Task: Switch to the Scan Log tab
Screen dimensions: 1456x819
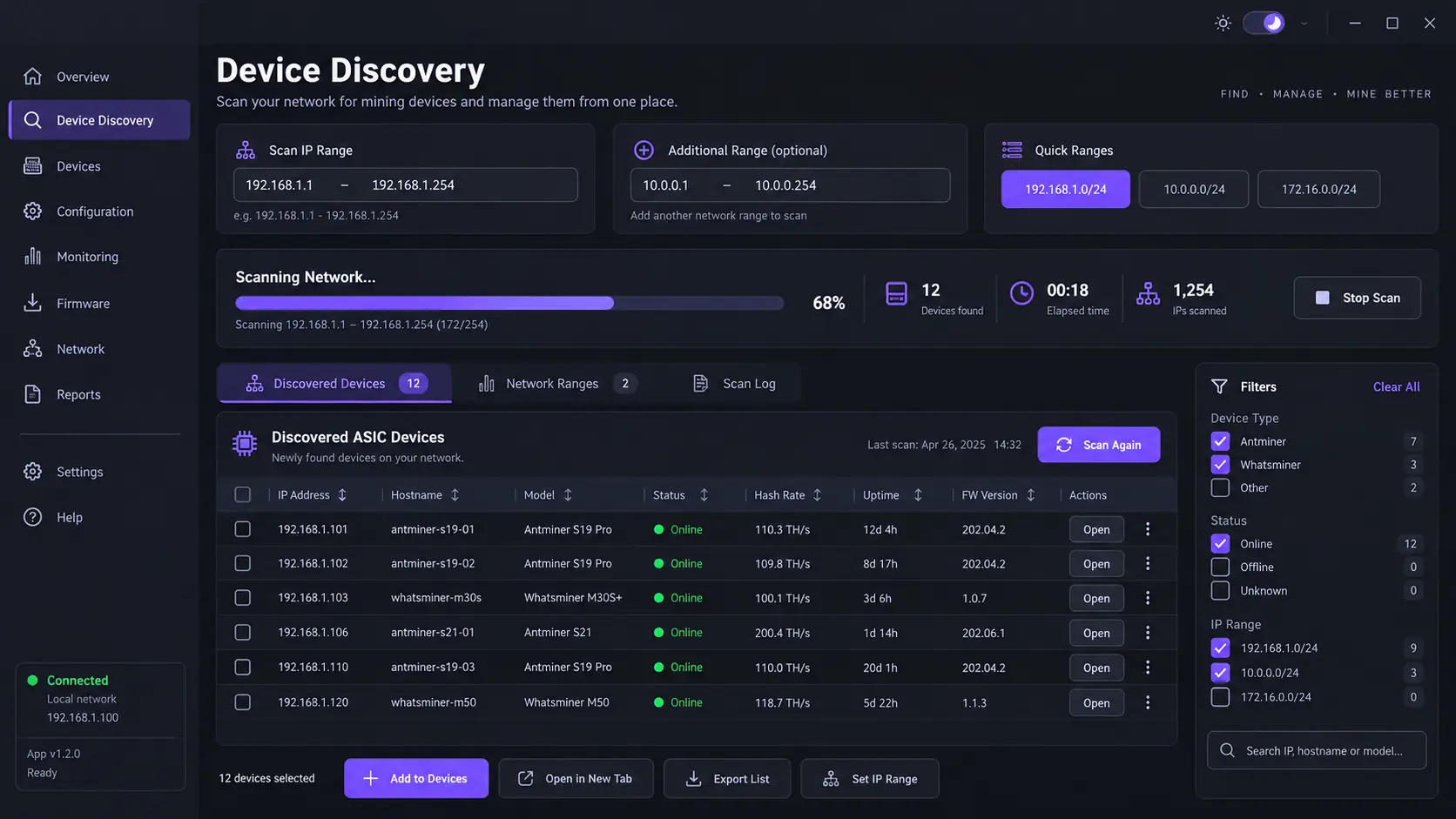Action: point(734,383)
